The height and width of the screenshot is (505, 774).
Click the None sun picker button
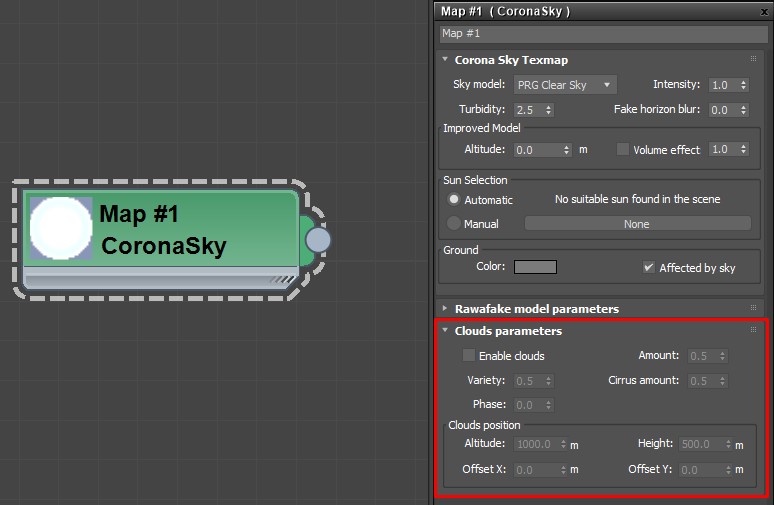(x=637, y=224)
